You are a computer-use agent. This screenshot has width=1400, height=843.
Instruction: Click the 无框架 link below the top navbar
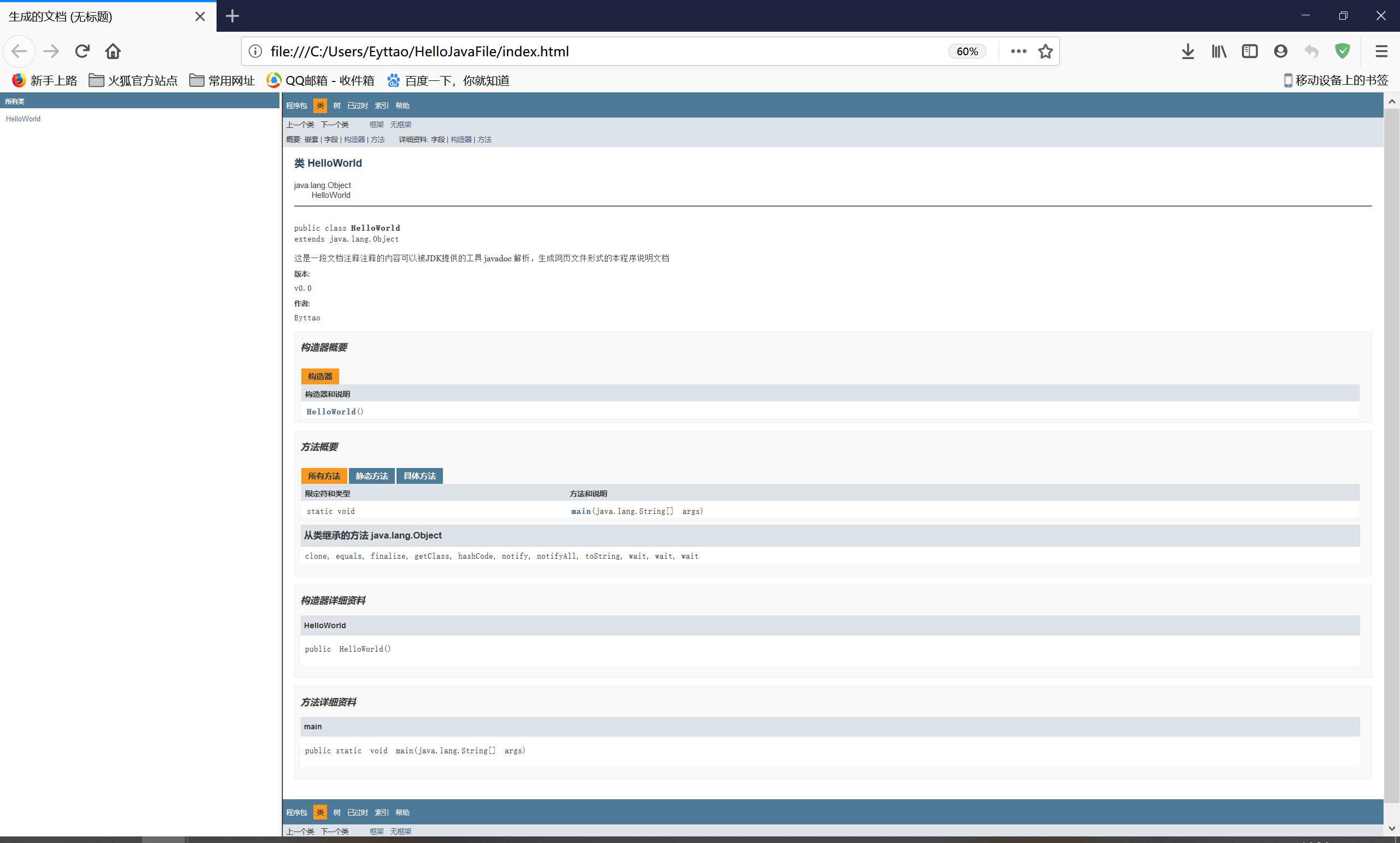(x=400, y=125)
